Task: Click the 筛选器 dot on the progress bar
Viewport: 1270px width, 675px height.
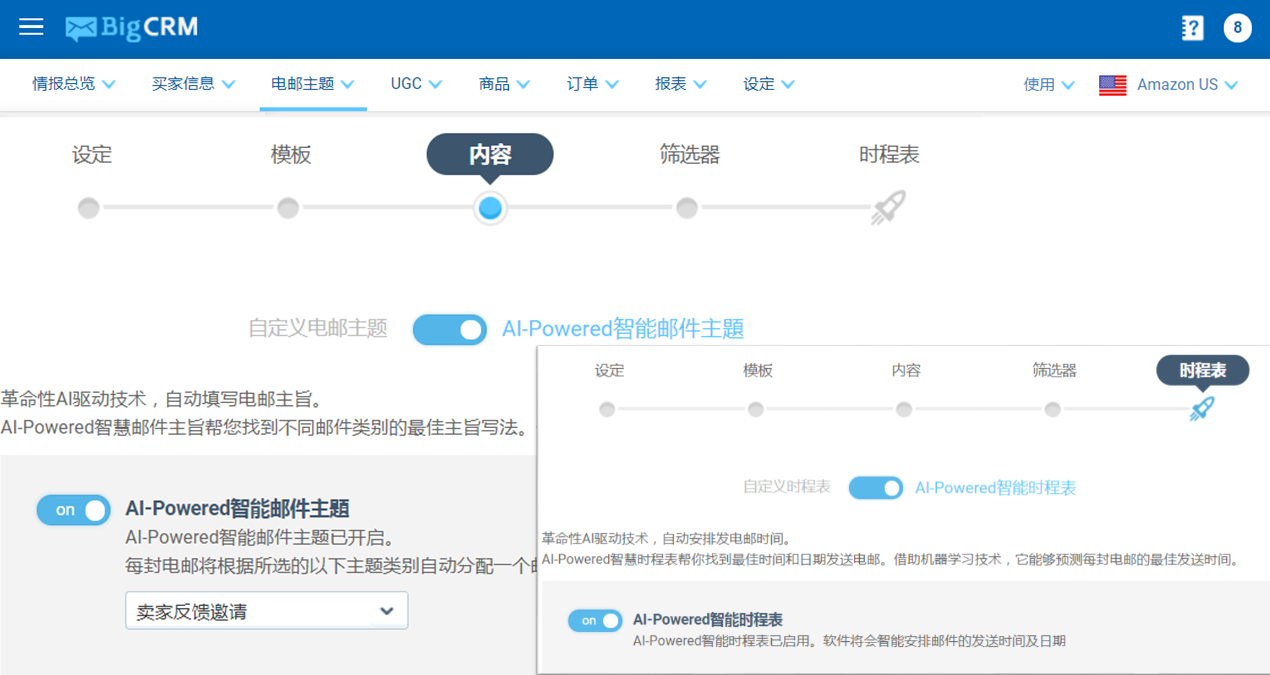Action: tap(687, 208)
